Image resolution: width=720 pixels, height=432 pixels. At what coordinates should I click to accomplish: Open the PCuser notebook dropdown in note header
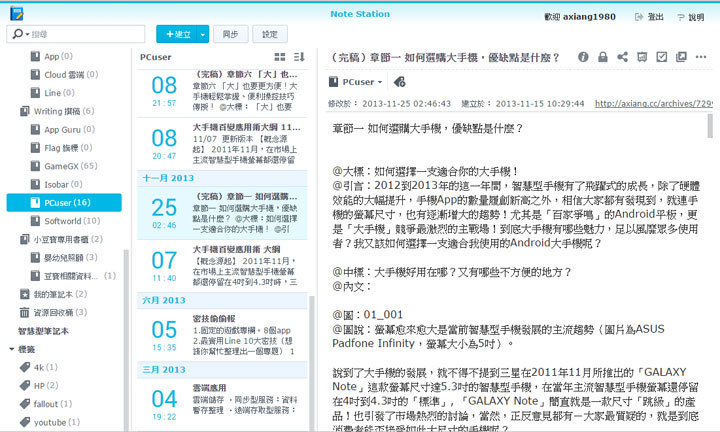(x=359, y=82)
